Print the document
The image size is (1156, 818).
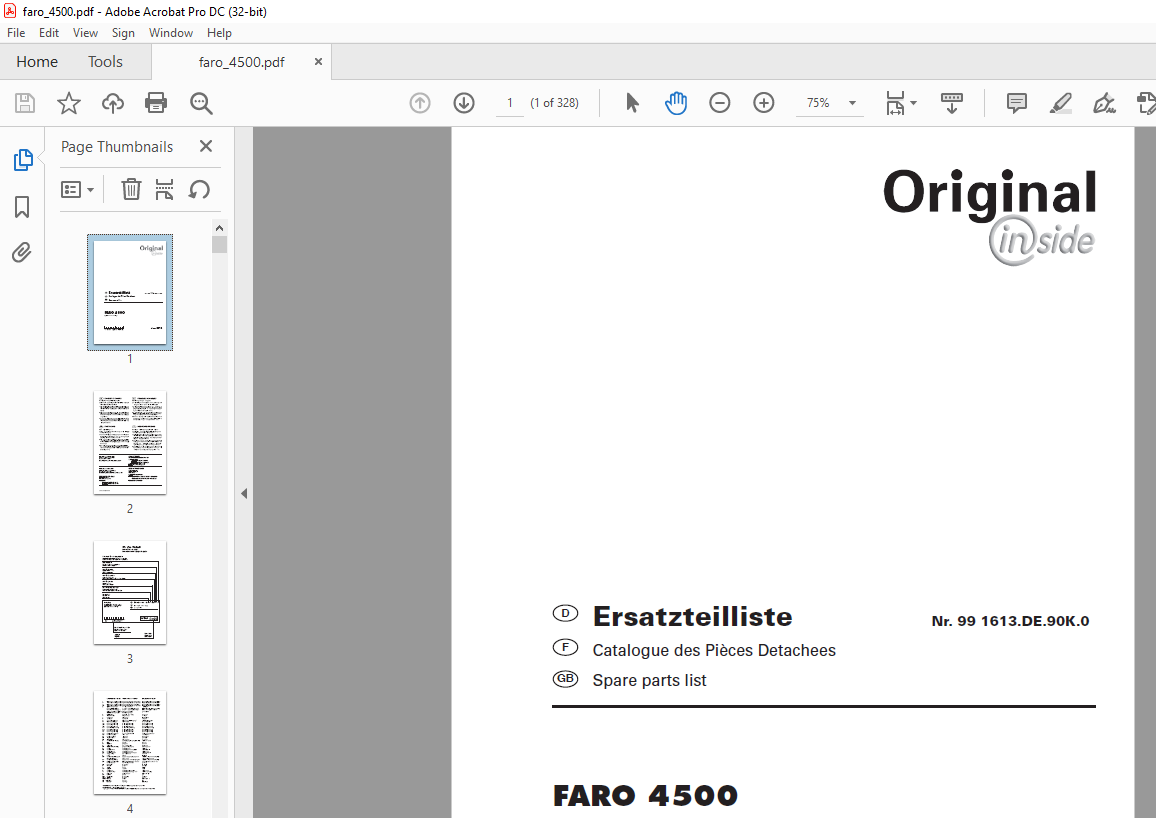pyautogui.click(x=156, y=103)
